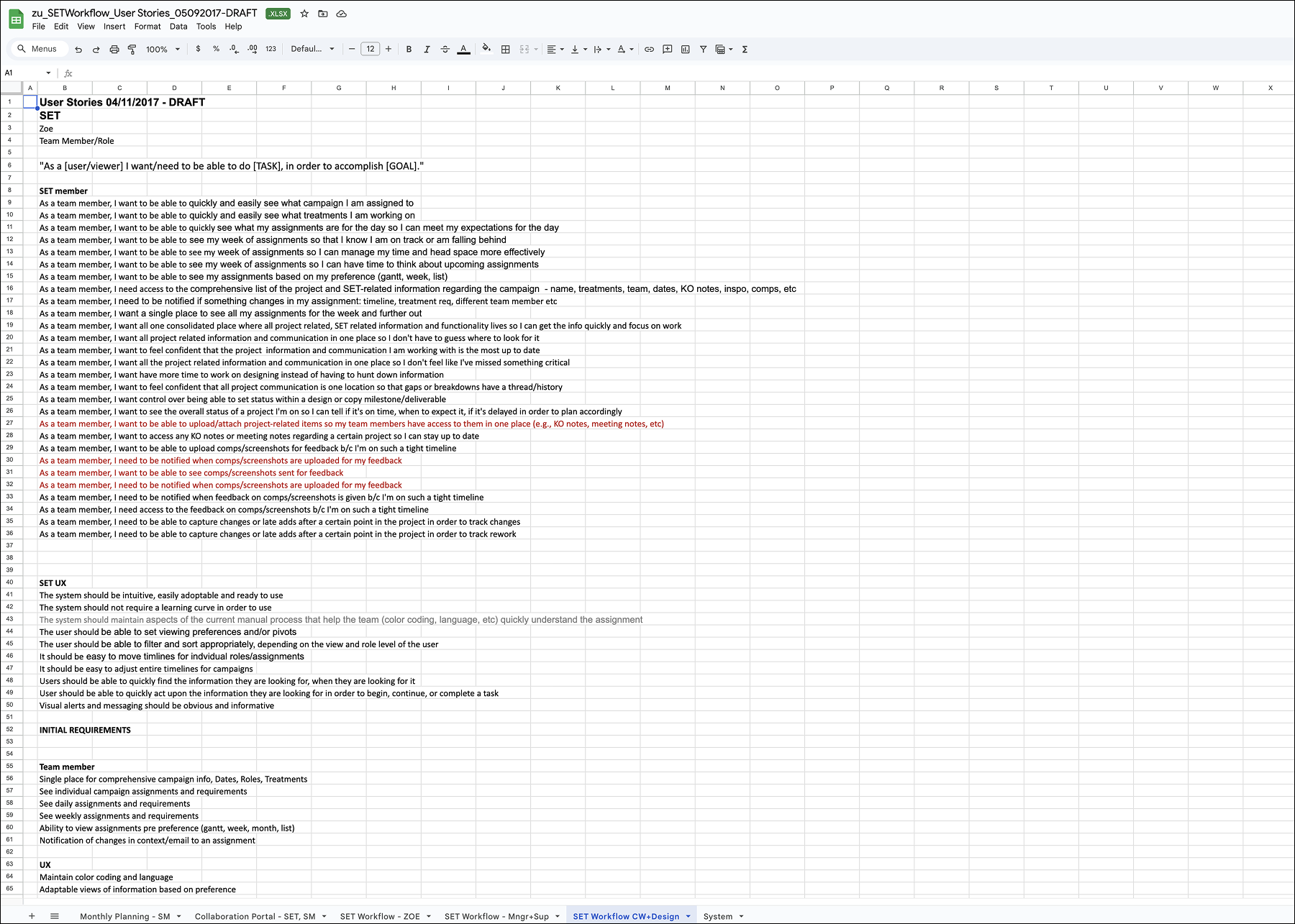The image size is (1295, 924).
Task: Open Google Sheets home icon
Action: [x=16, y=19]
